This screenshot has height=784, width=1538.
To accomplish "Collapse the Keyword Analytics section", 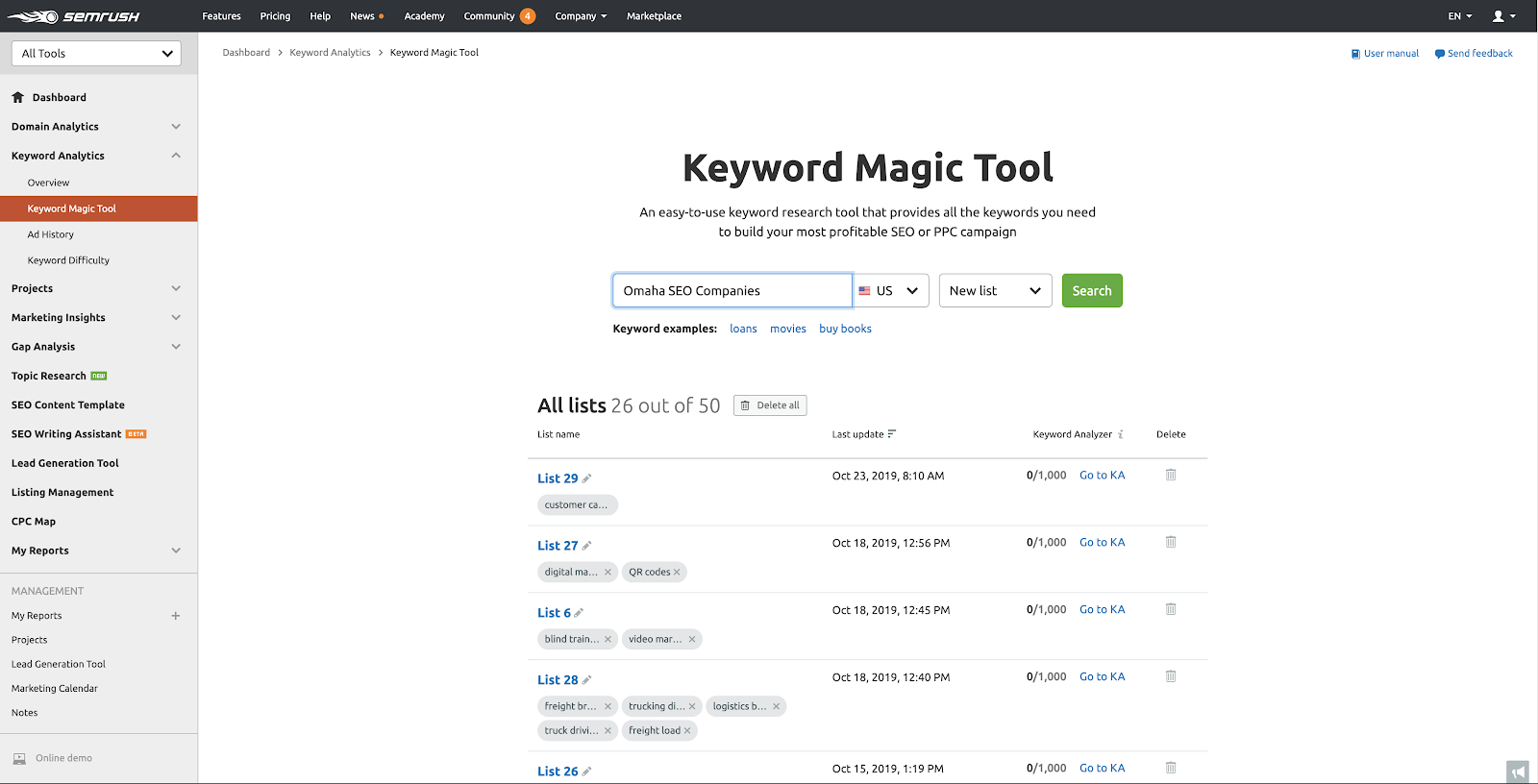I will click(x=176, y=156).
